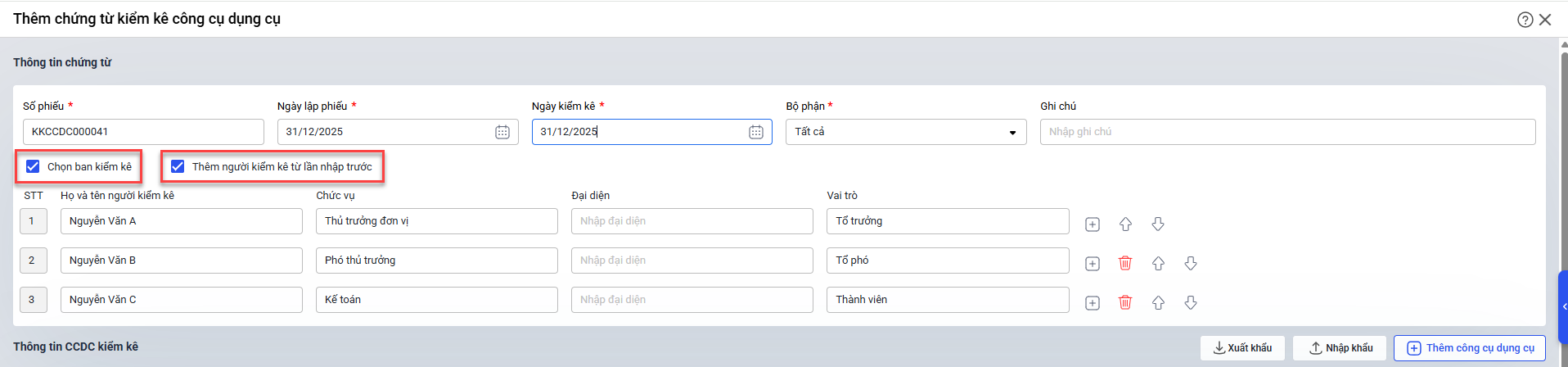1568x367 pixels.
Task: Focus the Ghi chú input field
Action: (1286, 132)
